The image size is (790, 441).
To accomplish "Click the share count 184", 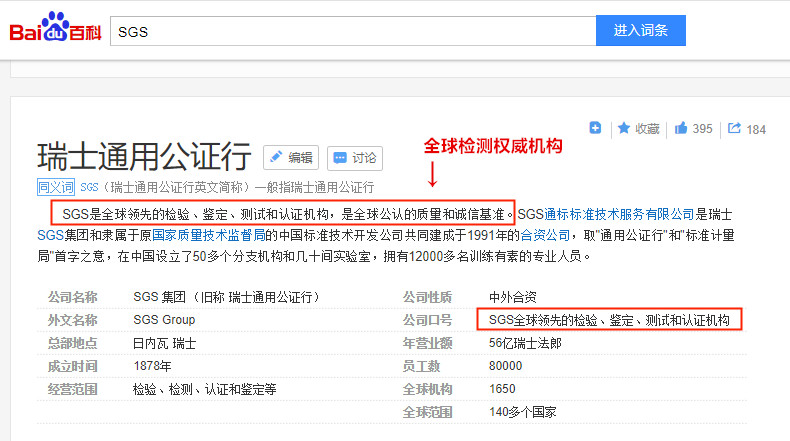I will point(756,130).
